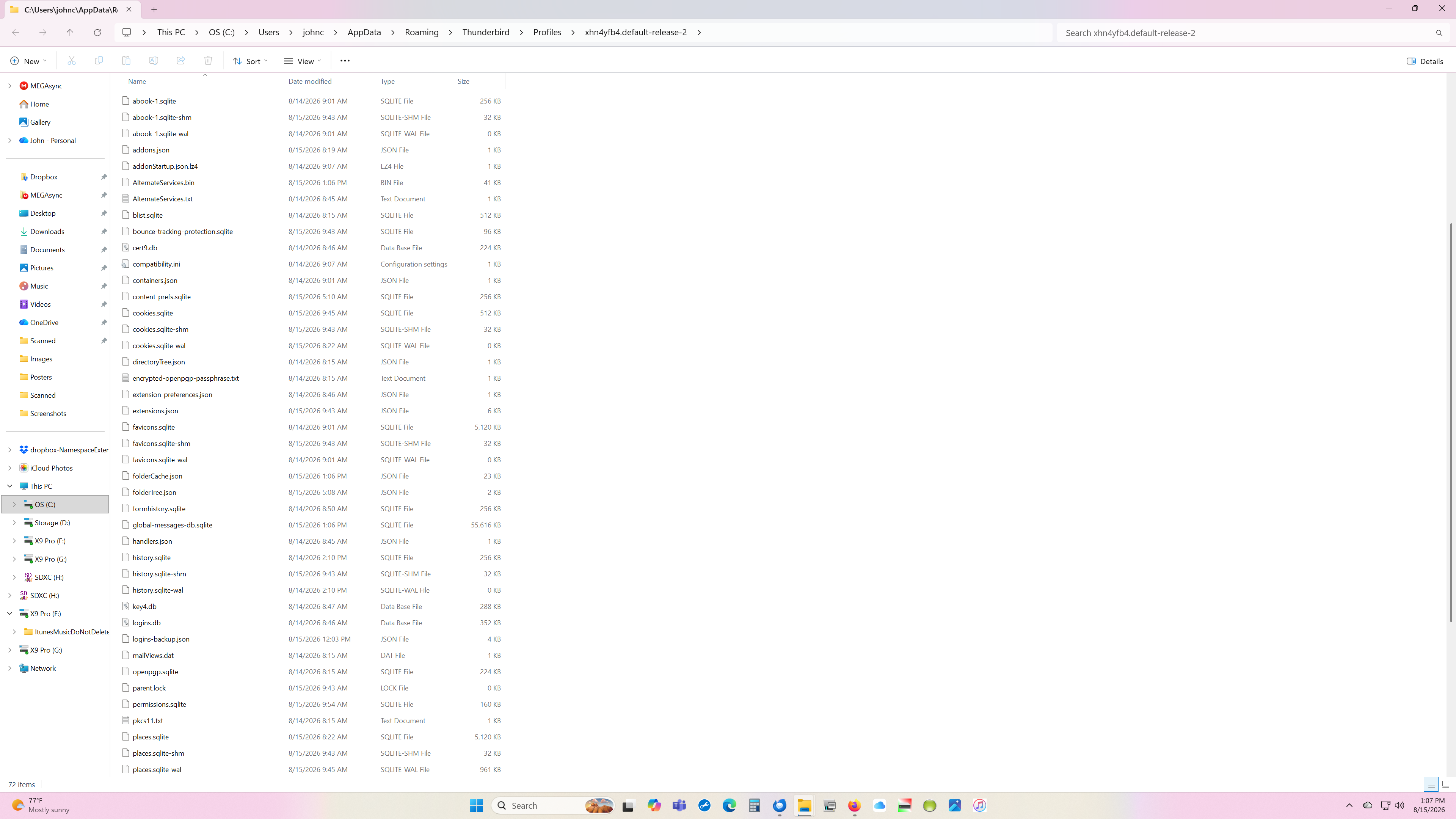The width and height of the screenshot is (1456, 819).
Task: Expand the ItunesMusicDoNotDelete folder node
Action: (x=14, y=632)
